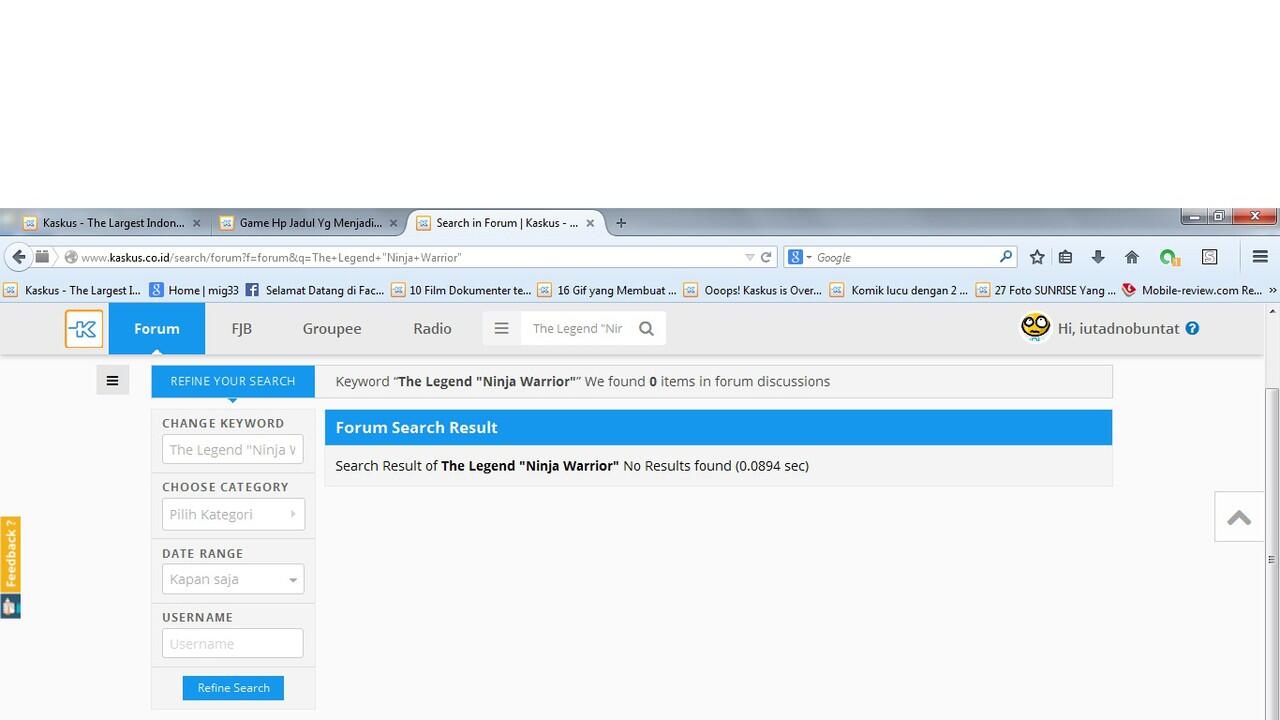Viewport: 1280px width, 720px height.
Task: Reload the page with refresh icon
Action: coord(766,257)
